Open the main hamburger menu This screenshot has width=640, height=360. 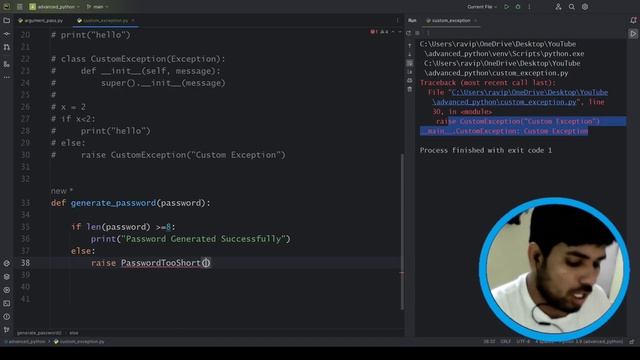(20, 7)
